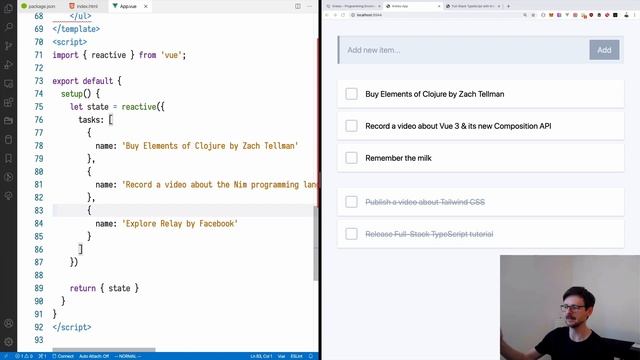Click the task text 'Remember the milk'

(398, 158)
